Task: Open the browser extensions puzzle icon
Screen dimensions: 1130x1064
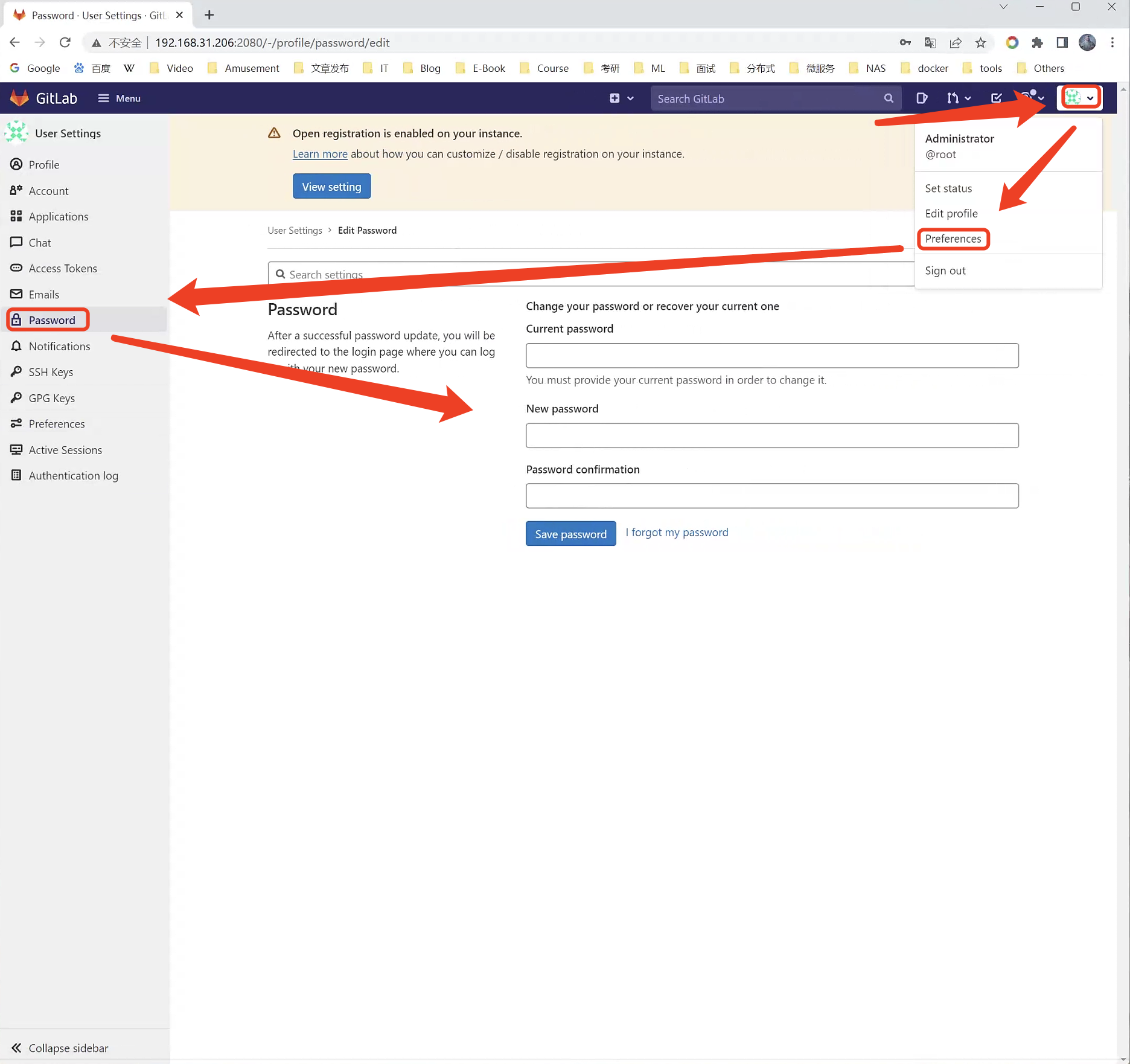Action: 1037,43
